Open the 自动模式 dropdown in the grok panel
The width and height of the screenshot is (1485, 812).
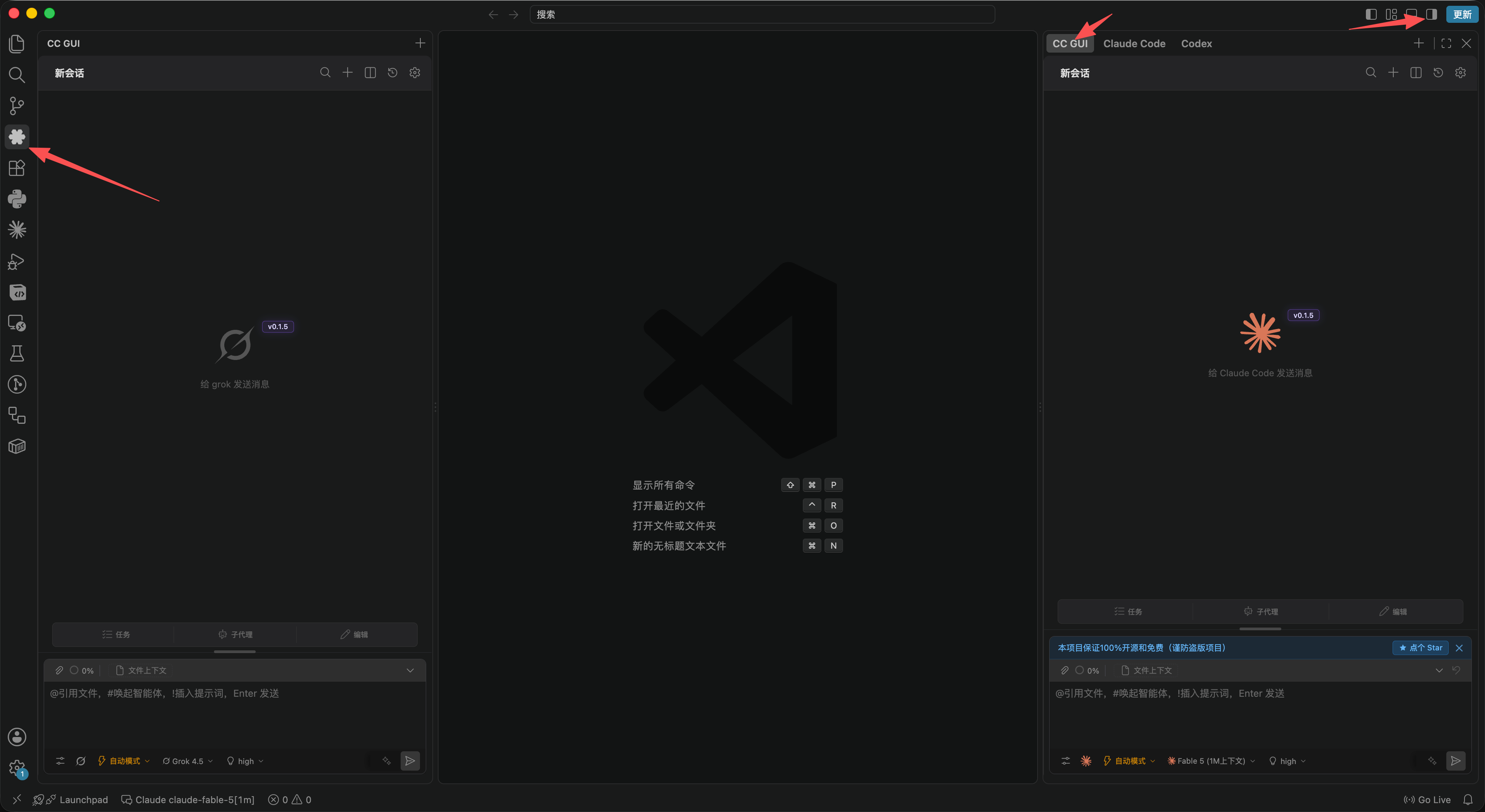(124, 761)
